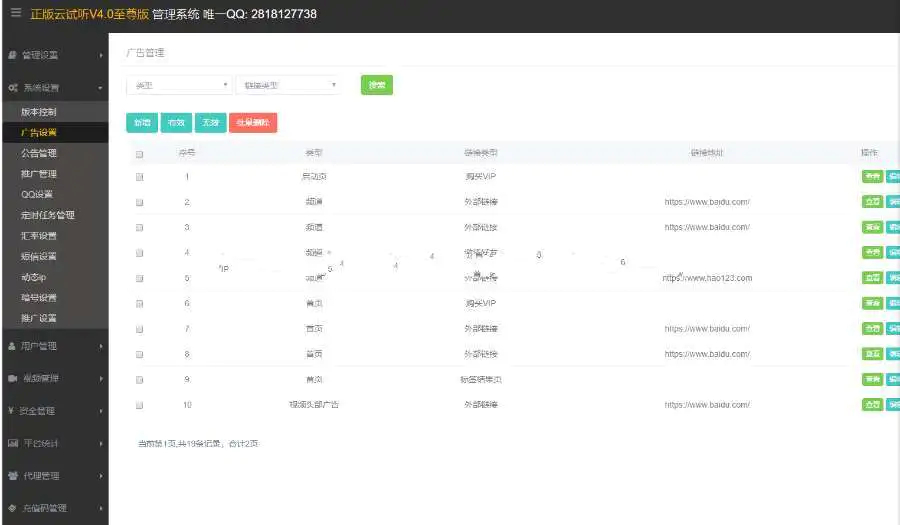This screenshot has height=525, width=900.
Task: Tick the checkbox for row 10
Action: 139,405
